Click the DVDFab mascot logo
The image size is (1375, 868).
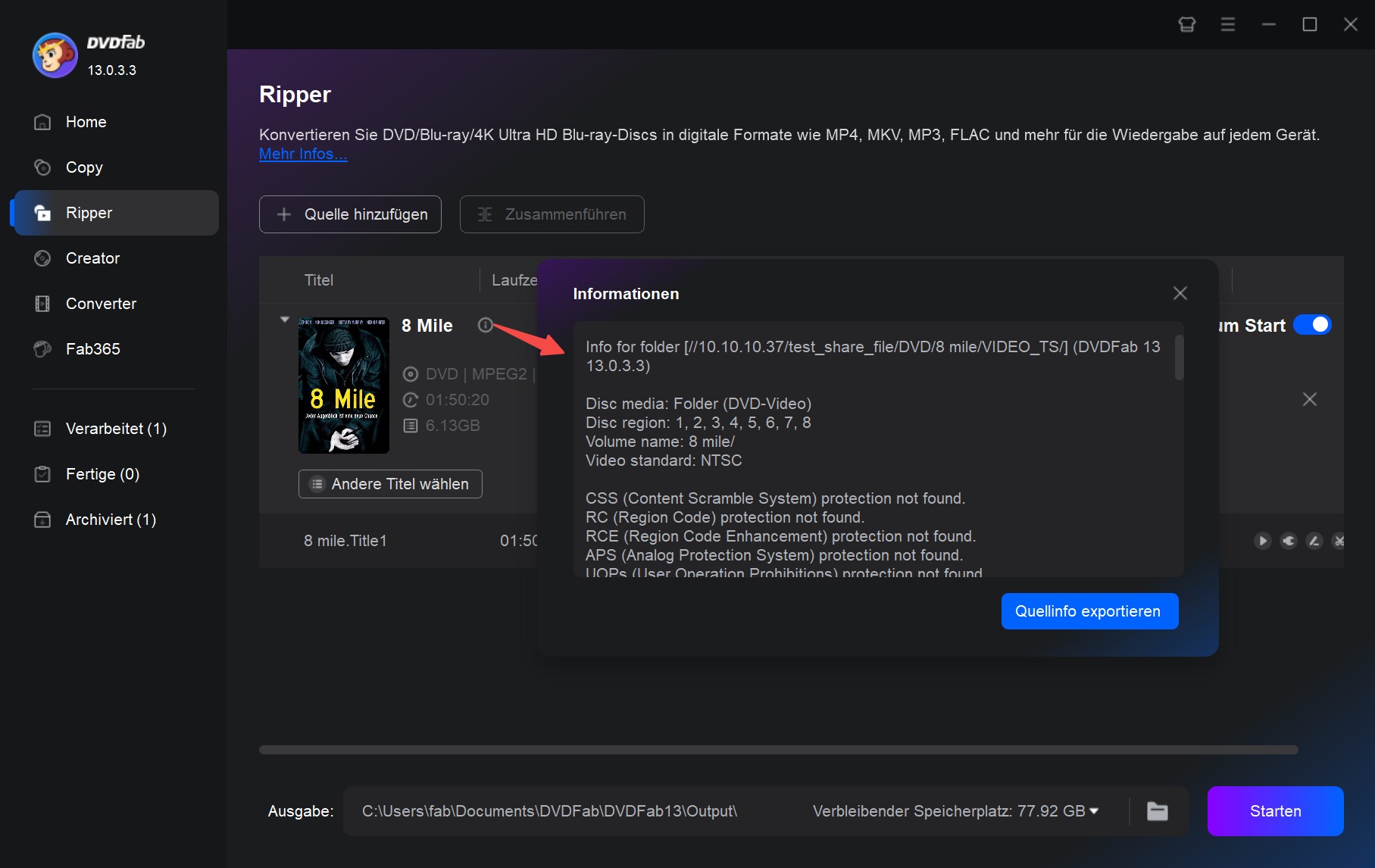[x=55, y=55]
